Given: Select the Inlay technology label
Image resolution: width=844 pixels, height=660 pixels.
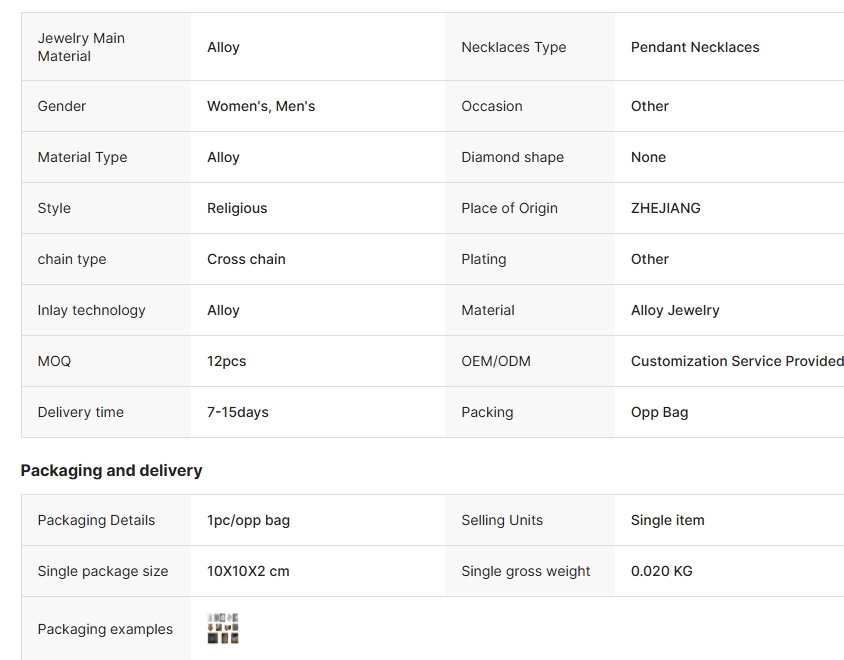Looking at the screenshot, I should pos(91,310).
